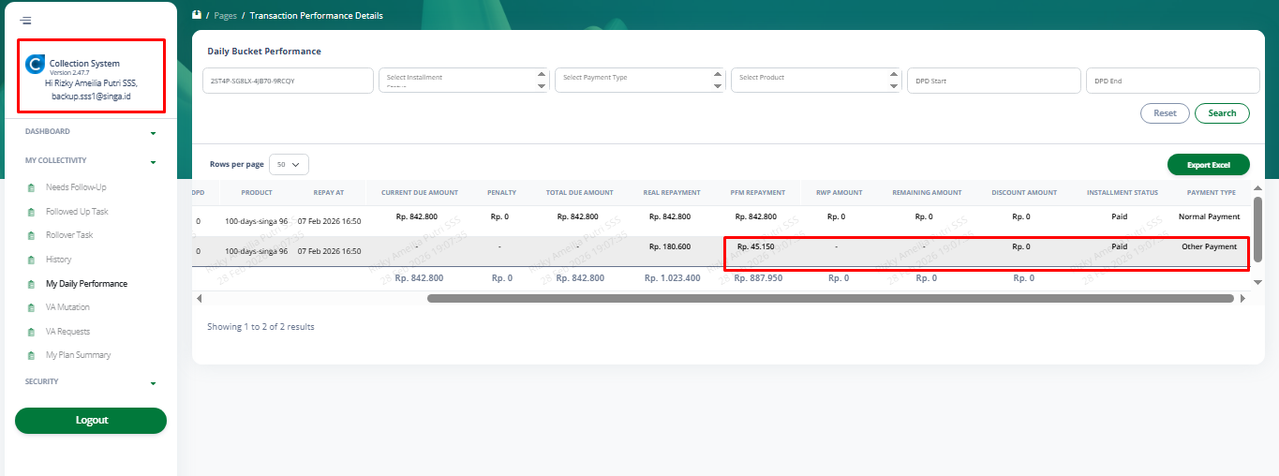Screen dimensions: 1279x476
Task: Click the Collection System logo icon
Action: click(x=35, y=66)
